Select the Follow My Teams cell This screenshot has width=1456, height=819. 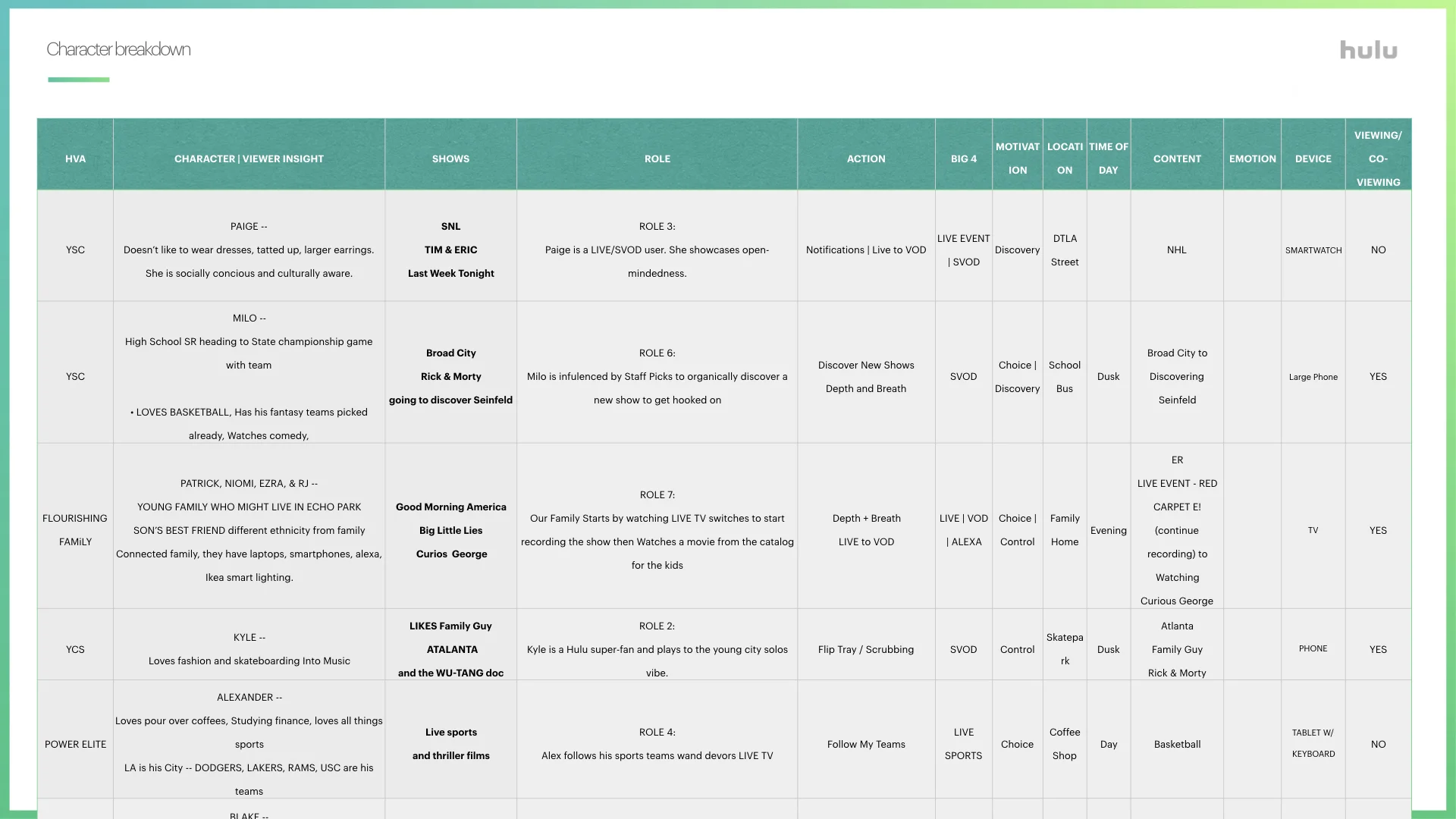coord(866,744)
